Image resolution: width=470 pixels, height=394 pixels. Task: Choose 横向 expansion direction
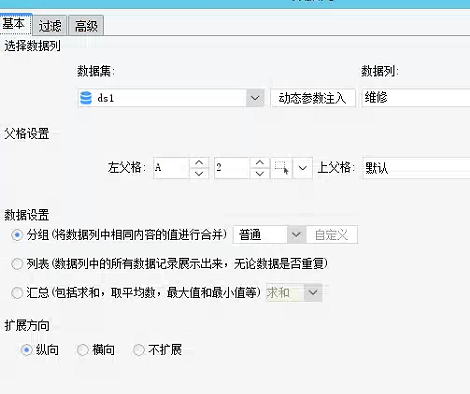82,350
